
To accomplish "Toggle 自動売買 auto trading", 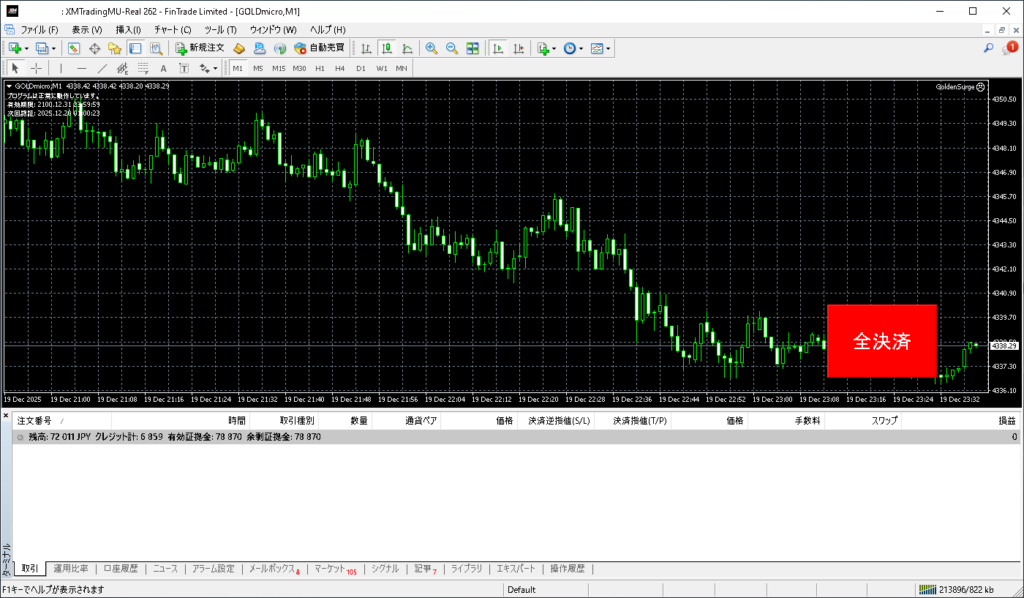I will pos(319,48).
